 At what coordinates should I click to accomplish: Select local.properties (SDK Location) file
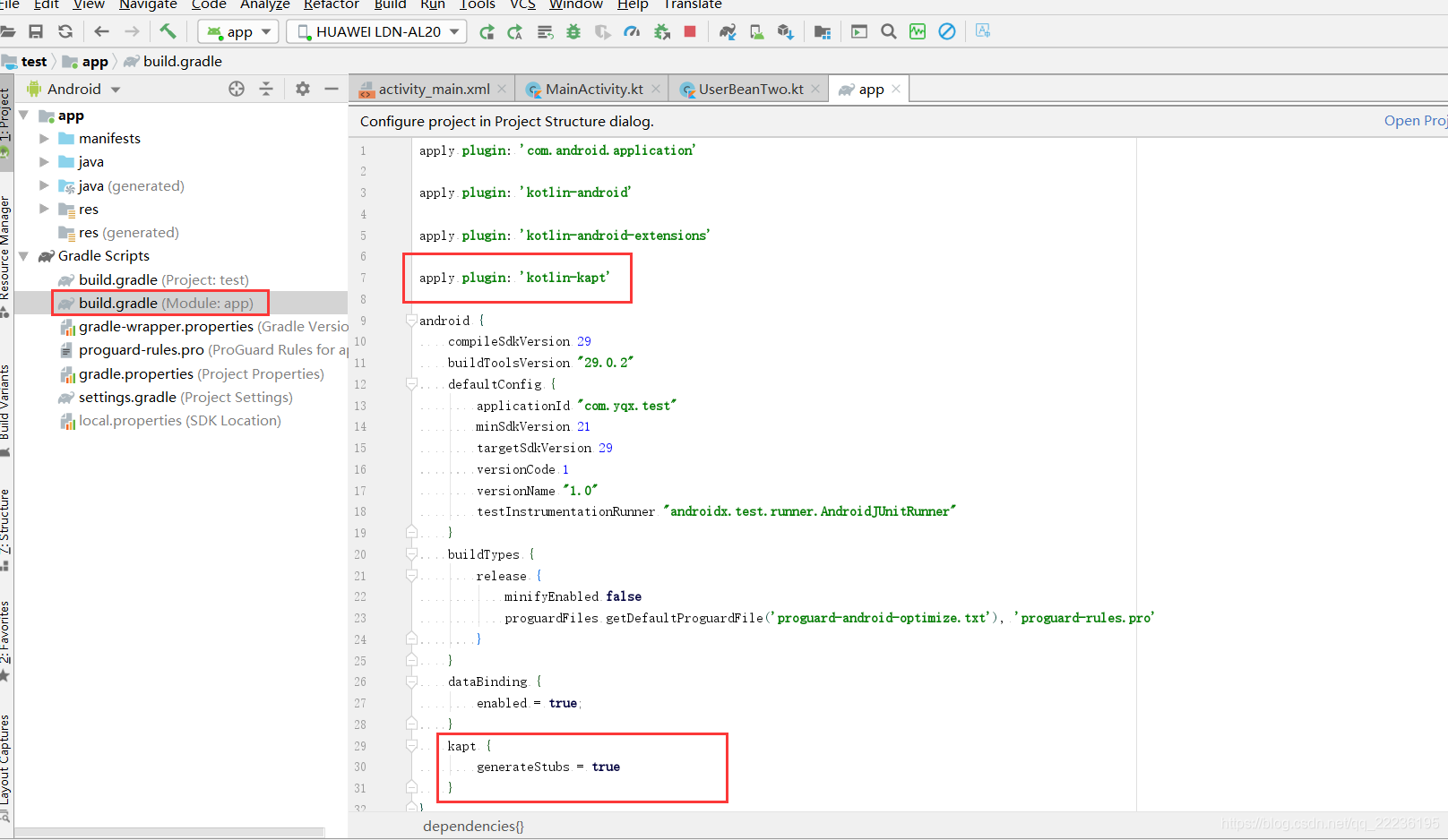[x=169, y=421]
